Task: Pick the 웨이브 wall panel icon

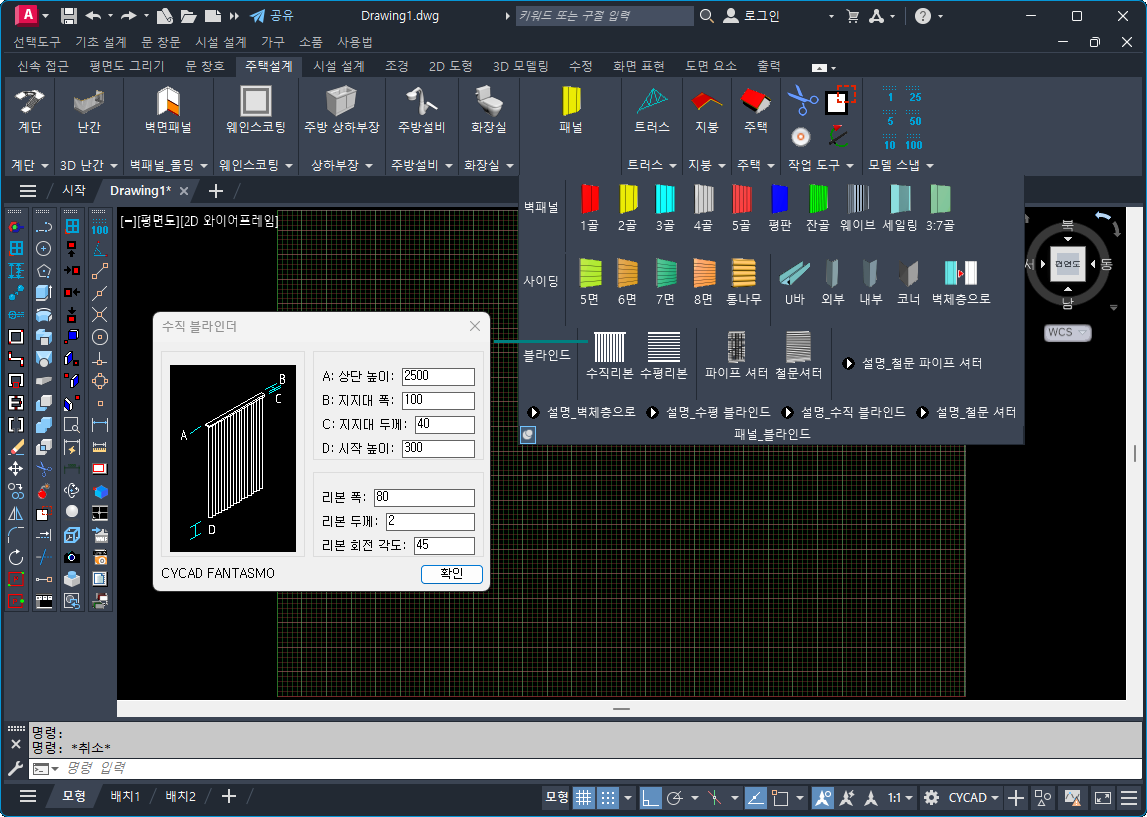Action: [x=857, y=200]
